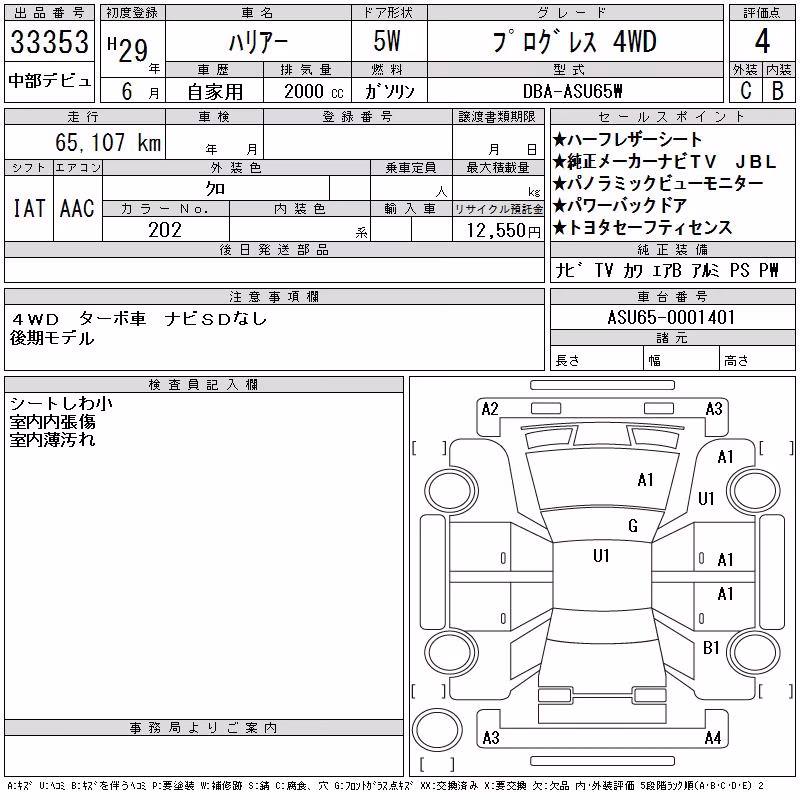Click 中部デビュー auction label
The width and height of the screenshot is (800, 800).
49,81
